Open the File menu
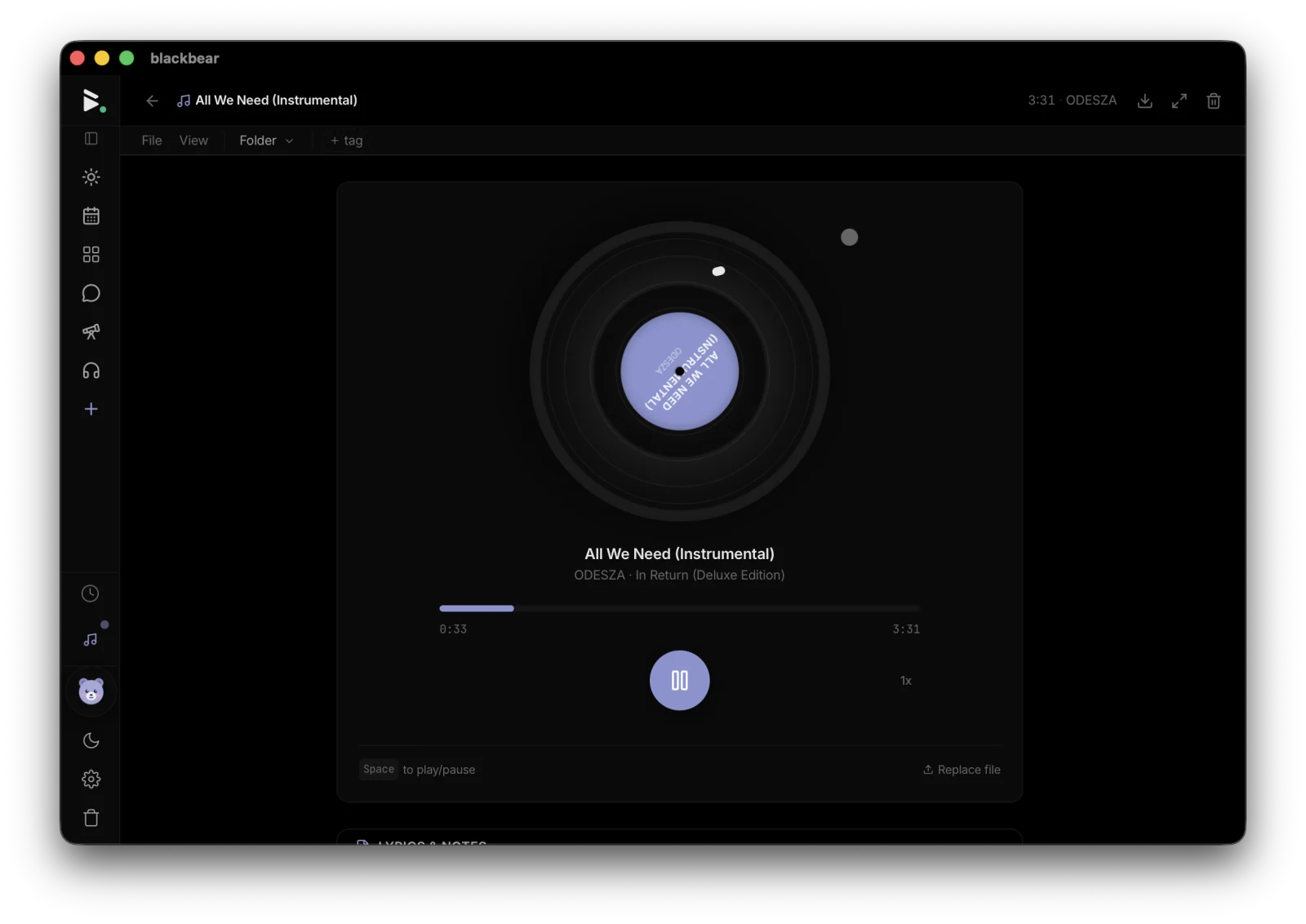1306x924 pixels. [x=152, y=140]
